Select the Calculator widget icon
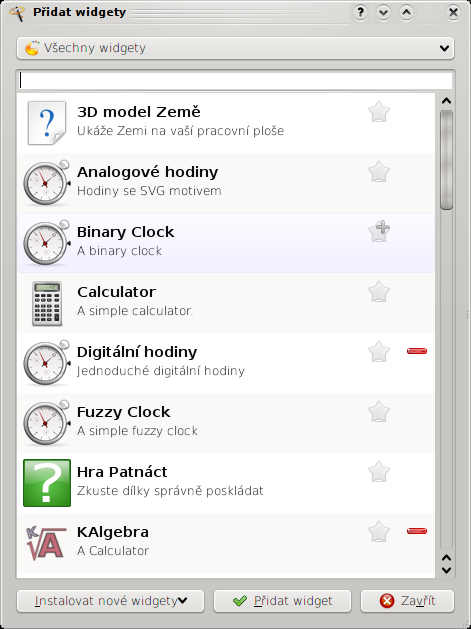 [47, 303]
